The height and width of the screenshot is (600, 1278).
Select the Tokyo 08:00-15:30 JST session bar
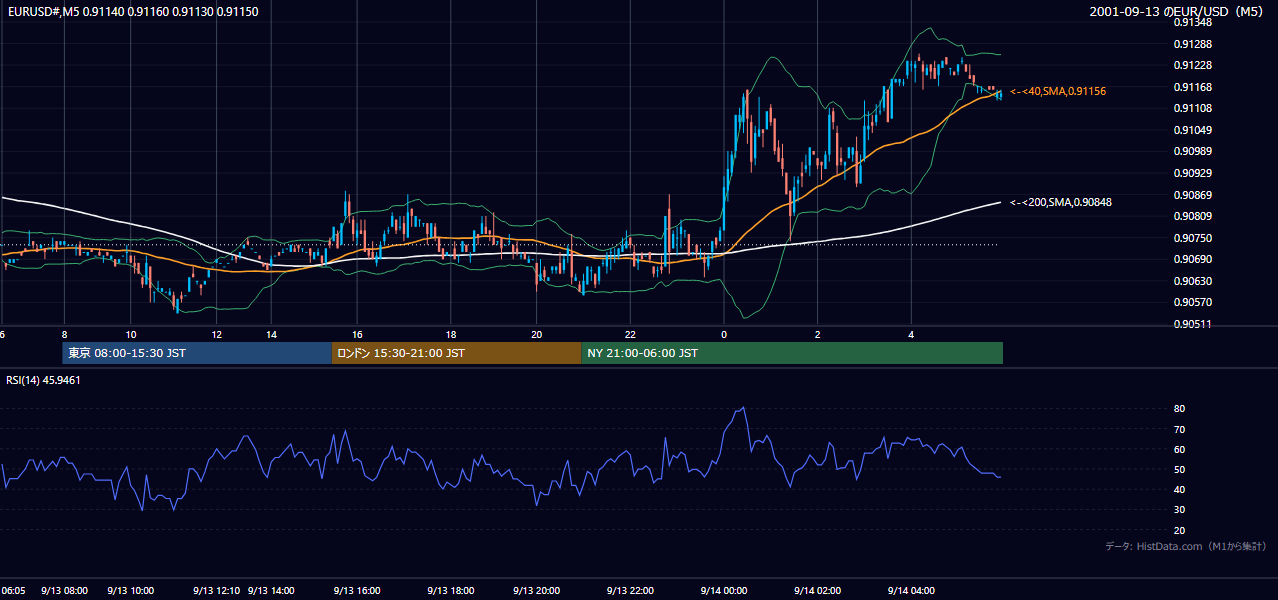(197, 353)
